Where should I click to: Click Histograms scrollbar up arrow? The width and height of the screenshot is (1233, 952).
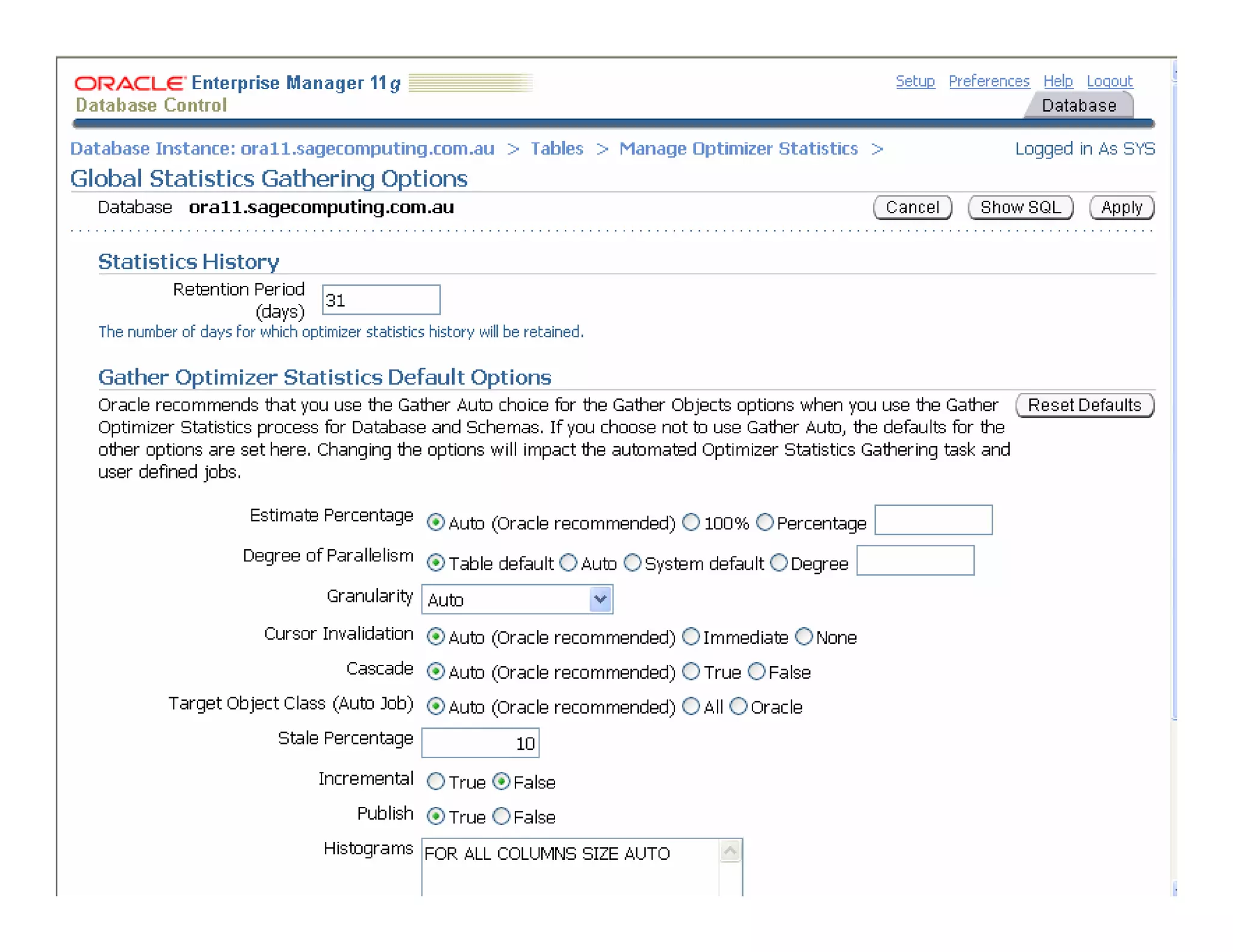click(x=730, y=851)
